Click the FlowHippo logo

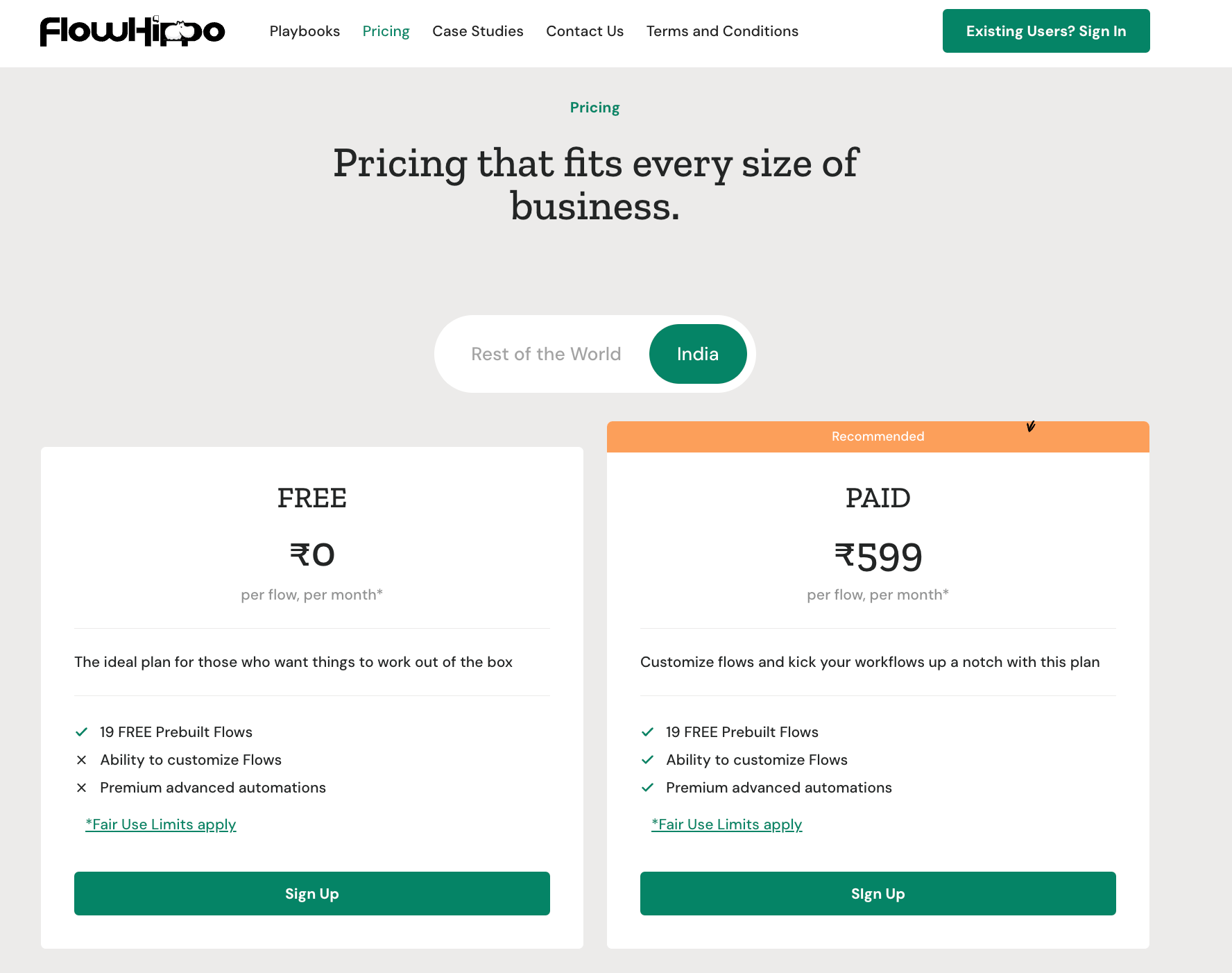tap(132, 31)
